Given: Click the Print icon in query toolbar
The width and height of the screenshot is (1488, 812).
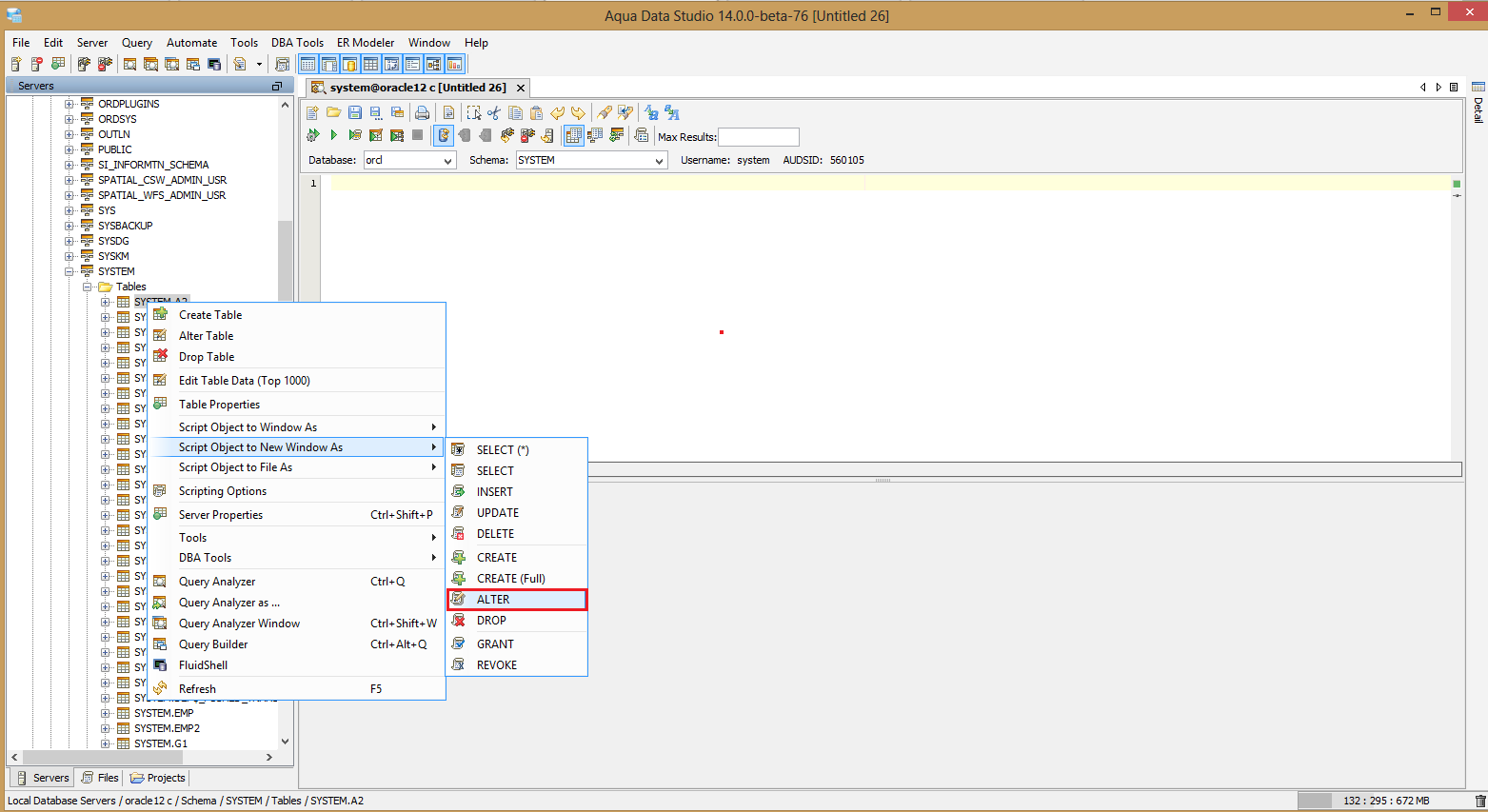Looking at the screenshot, I should [x=422, y=112].
